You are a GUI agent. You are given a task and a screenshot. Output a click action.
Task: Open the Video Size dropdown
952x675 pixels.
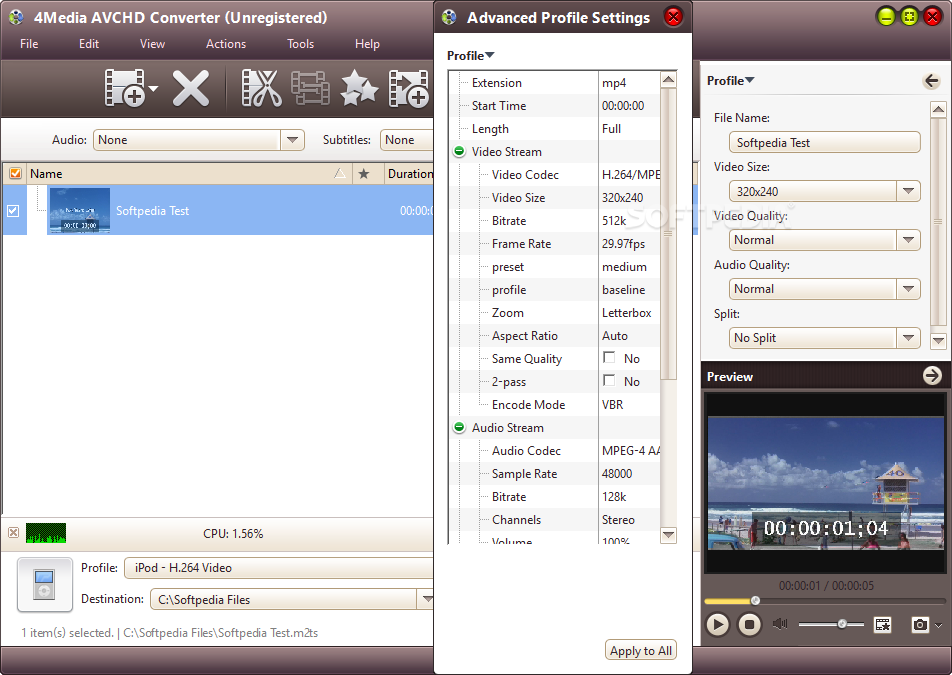pos(908,191)
